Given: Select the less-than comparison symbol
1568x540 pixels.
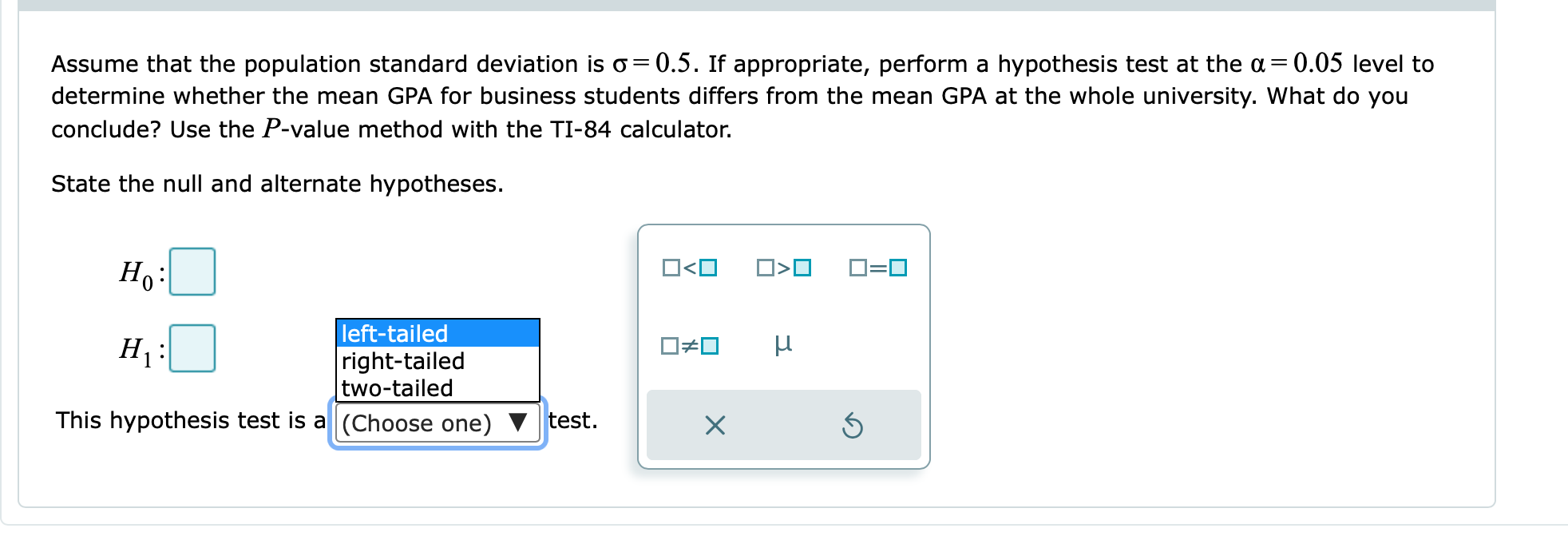Looking at the screenshot, I should (x=690, y=269).
